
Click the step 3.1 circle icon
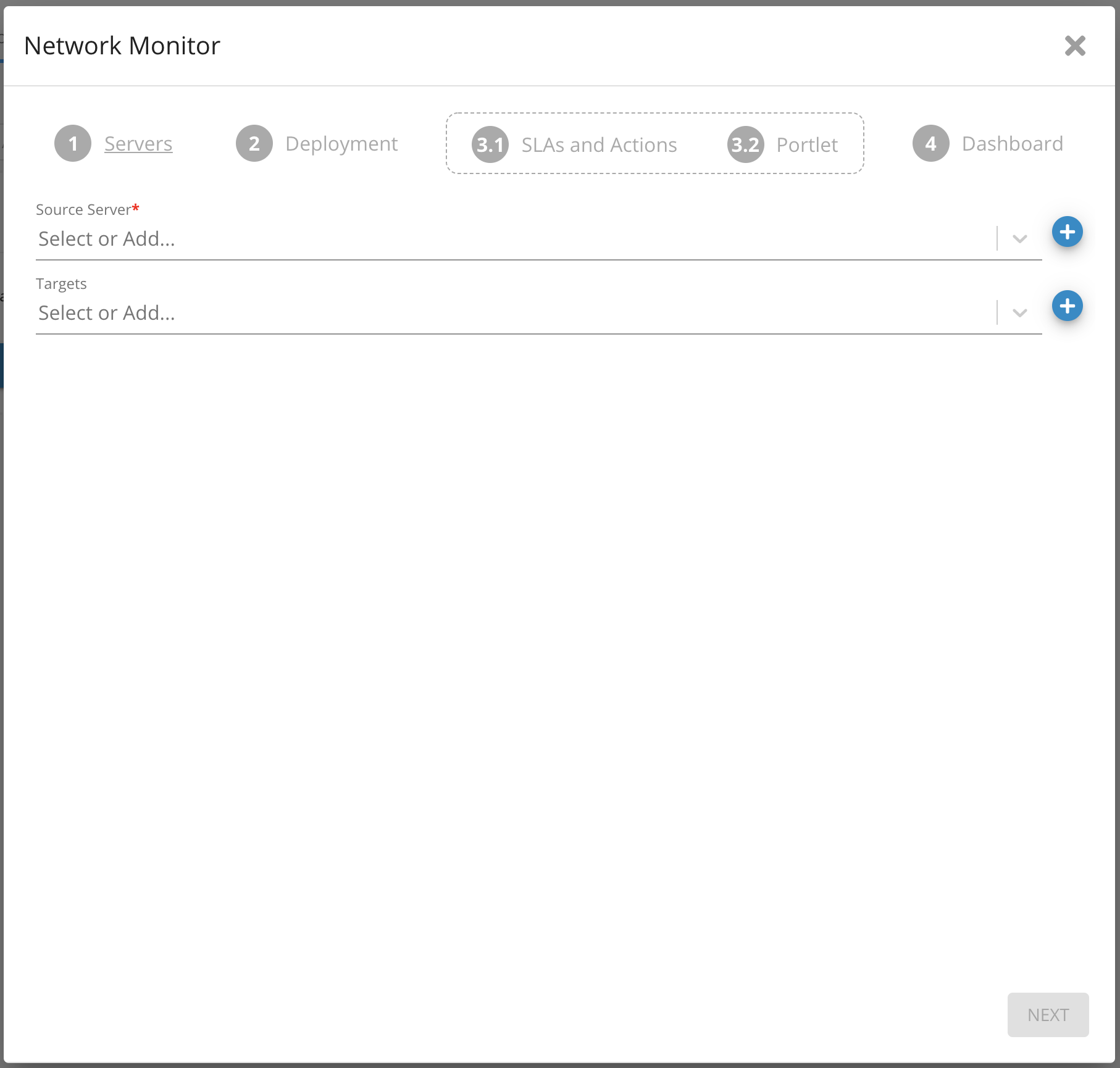(490, 144)
